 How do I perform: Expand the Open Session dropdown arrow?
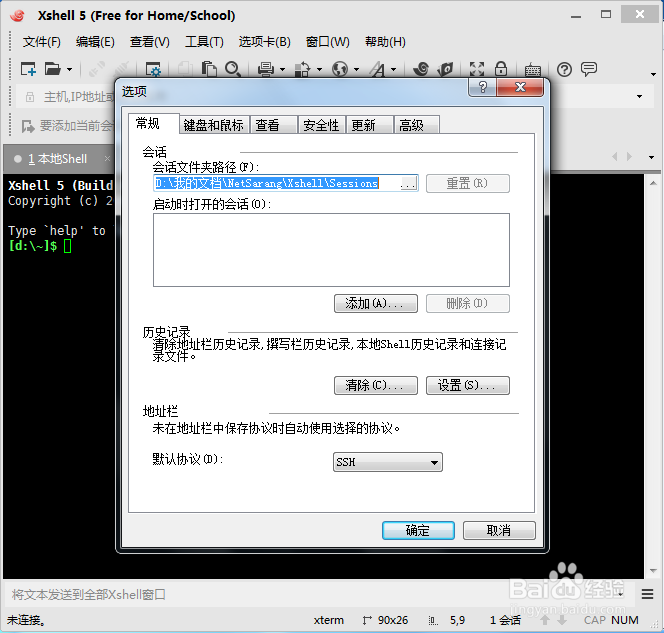[x=69, y=69]
